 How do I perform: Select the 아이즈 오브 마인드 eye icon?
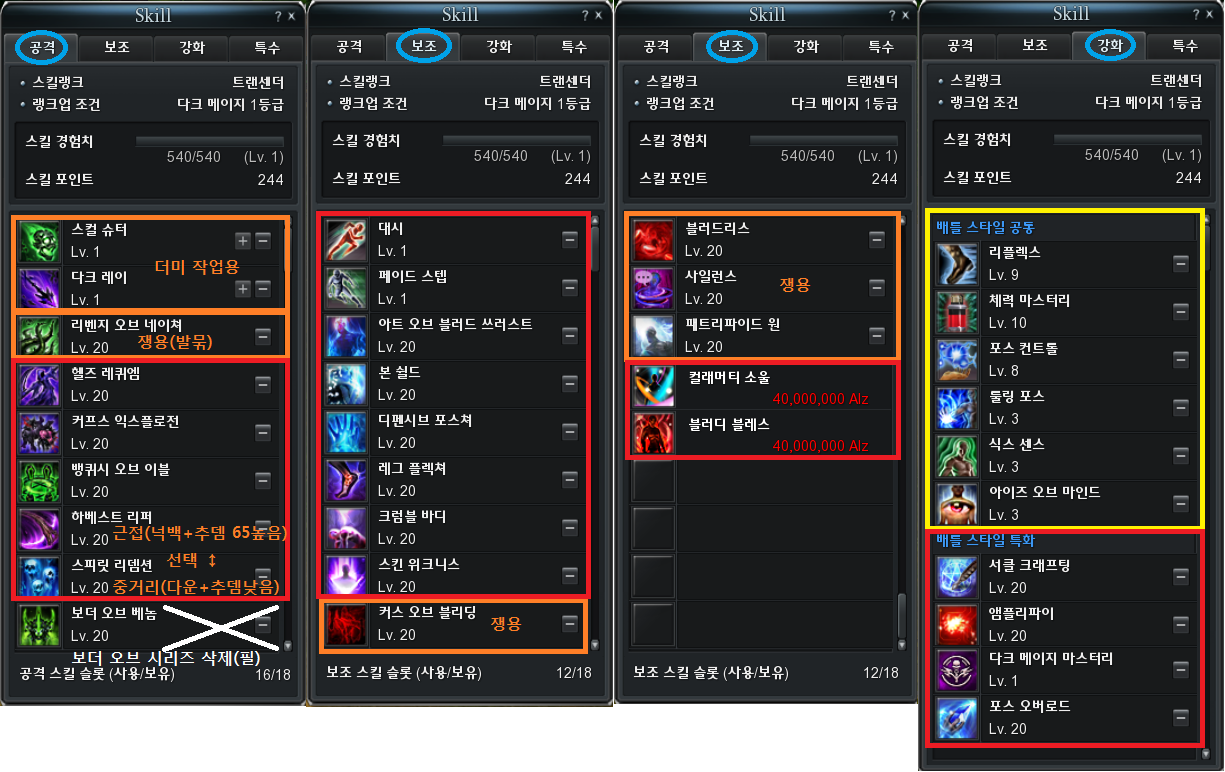coord(955,504)
